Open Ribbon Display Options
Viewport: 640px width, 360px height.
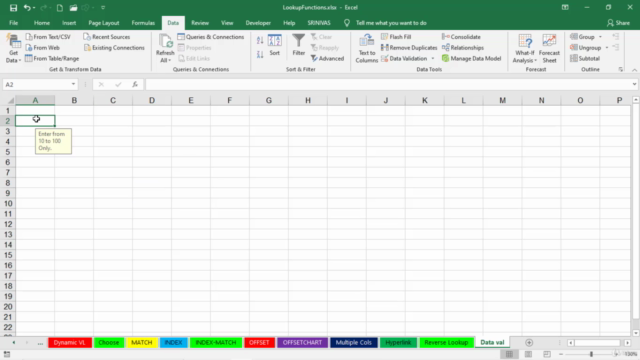pos(565,7)
